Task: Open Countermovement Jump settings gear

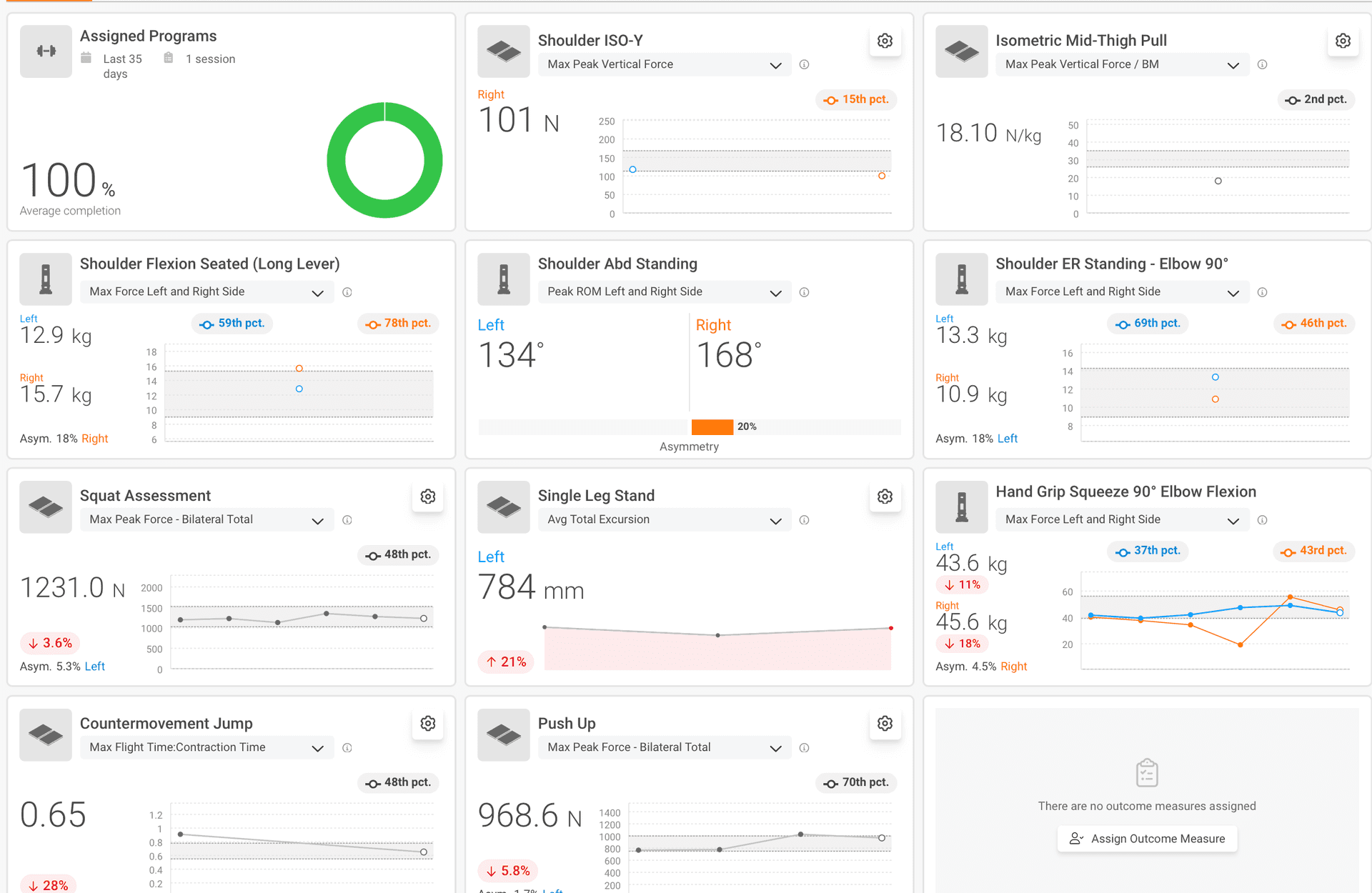Action: coord(427,724)
